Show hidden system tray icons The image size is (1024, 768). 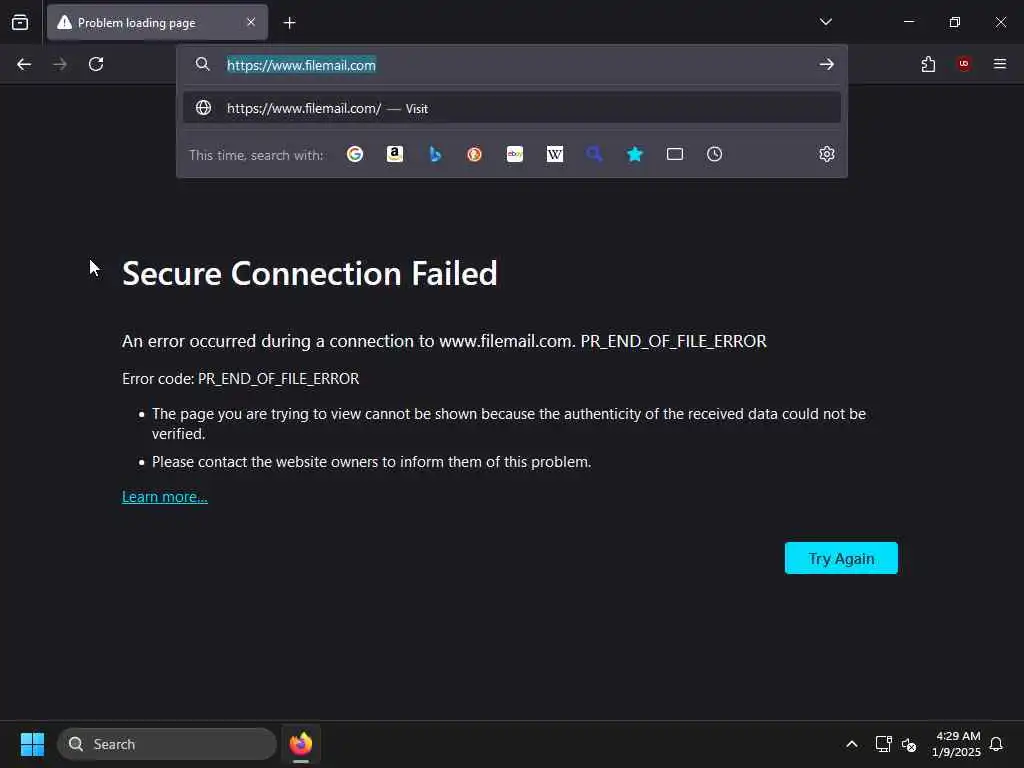pyautogui.click(x=852, y=744)
